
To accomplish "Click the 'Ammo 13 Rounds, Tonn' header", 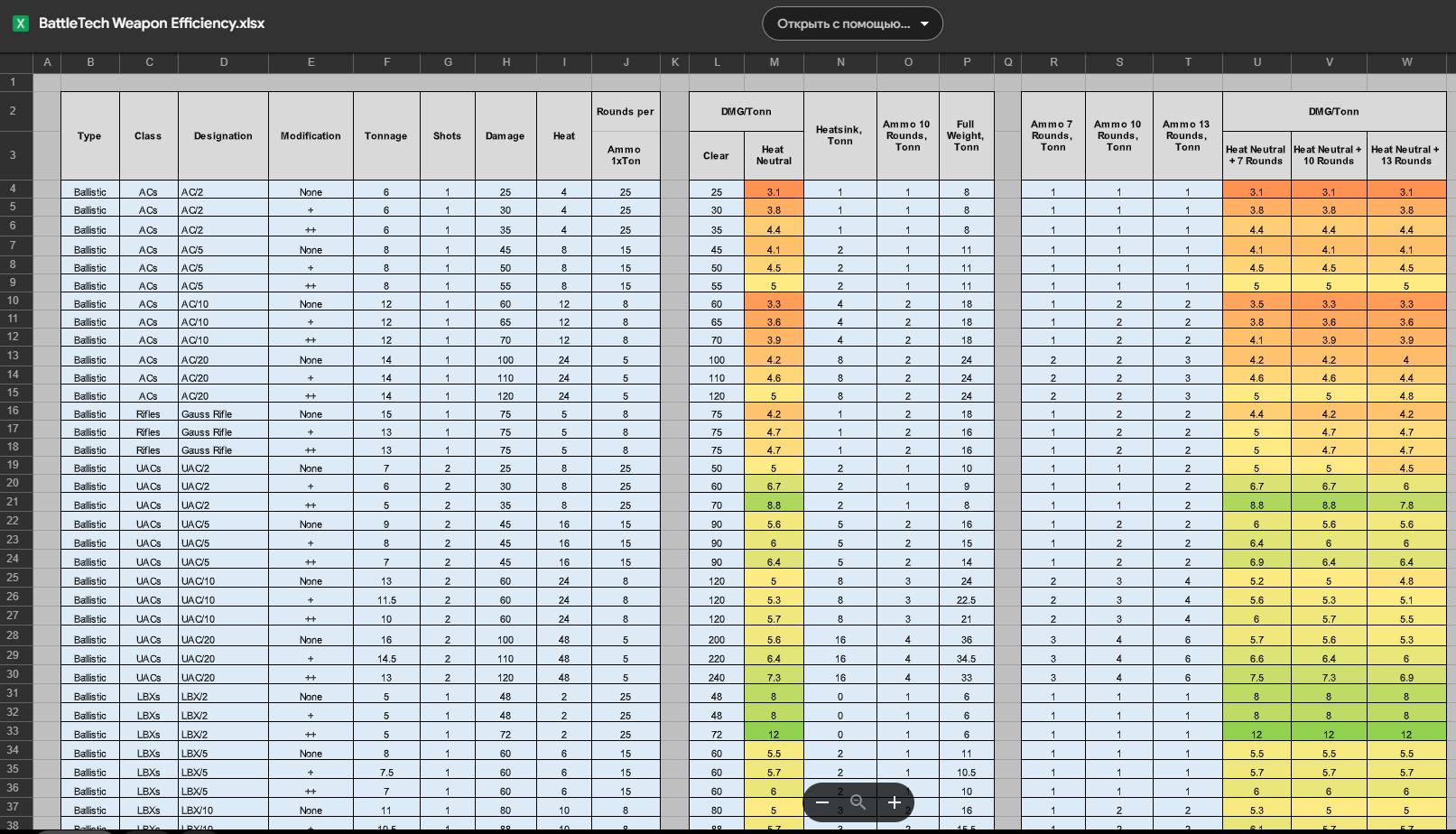I will point(1187,135).
